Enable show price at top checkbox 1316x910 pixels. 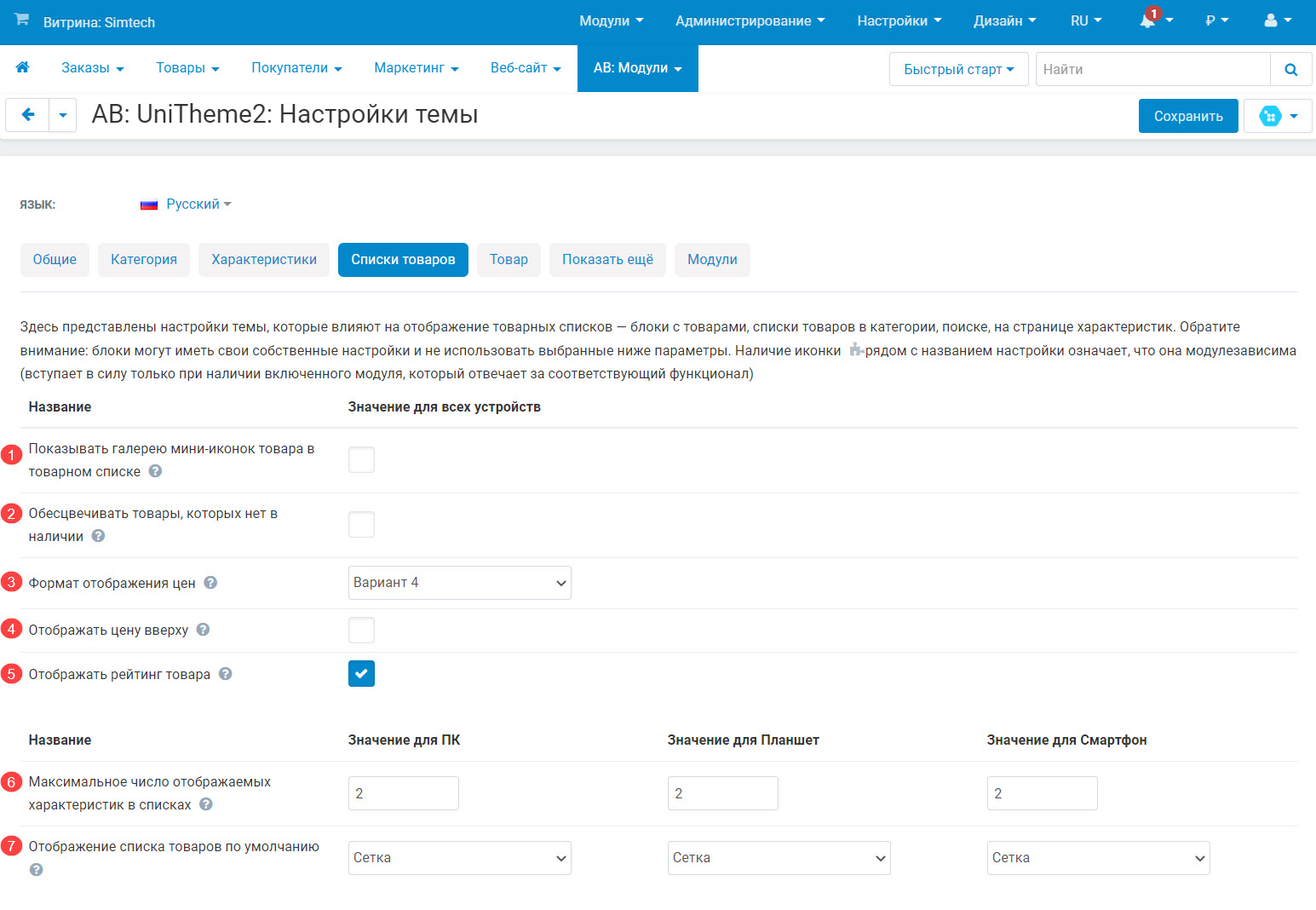point(361,631)
